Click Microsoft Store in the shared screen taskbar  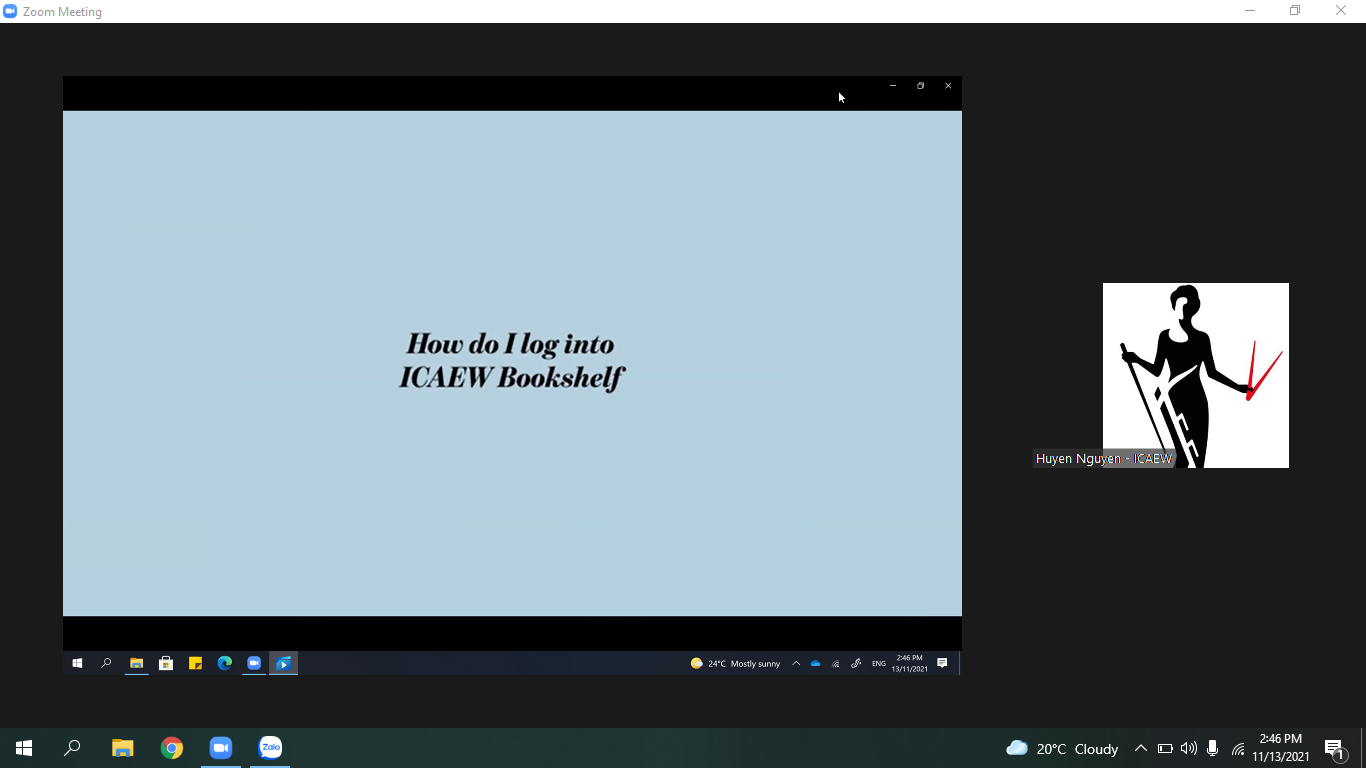[166, 663]
